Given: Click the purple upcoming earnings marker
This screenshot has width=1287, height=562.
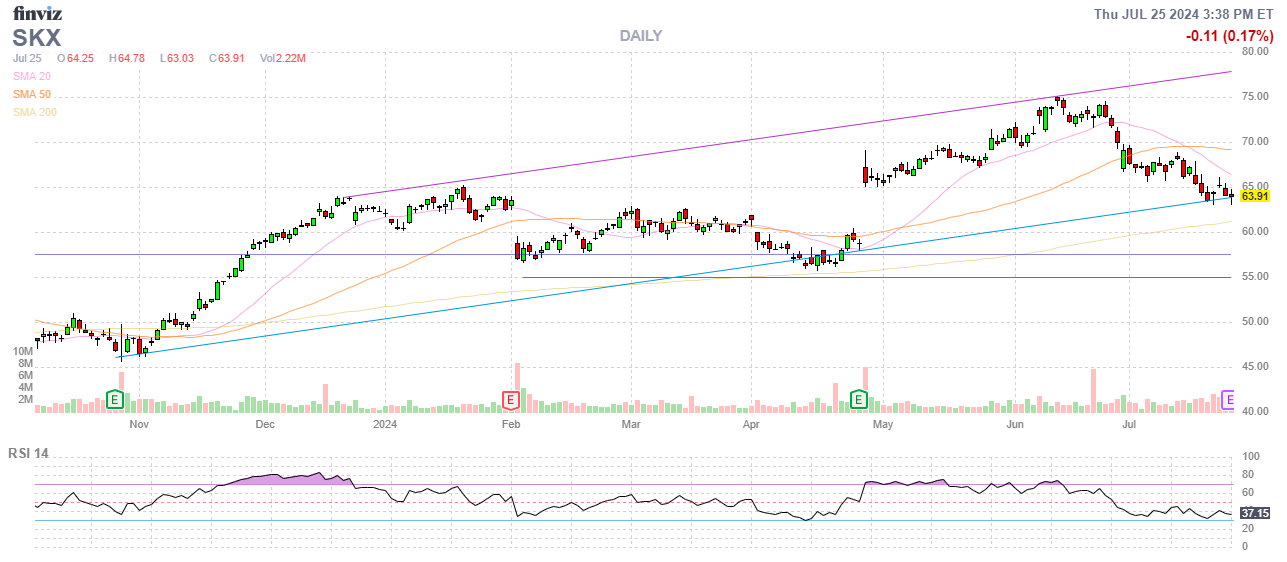Looking at the screenshot, I should [1230, 400].
